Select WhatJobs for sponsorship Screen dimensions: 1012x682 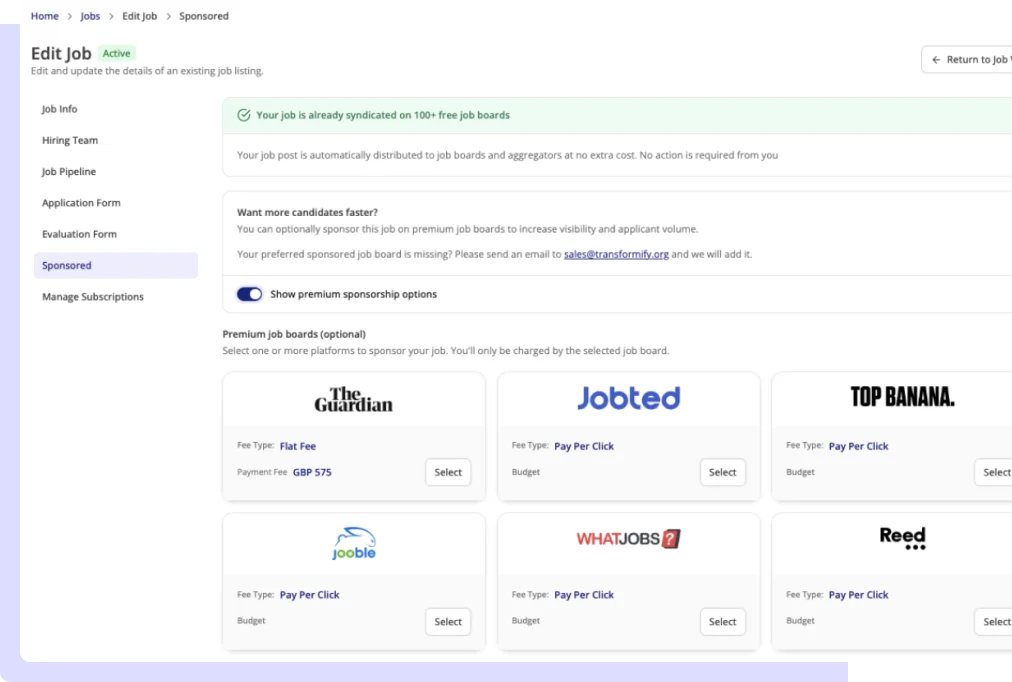click(x=722, y=621)
